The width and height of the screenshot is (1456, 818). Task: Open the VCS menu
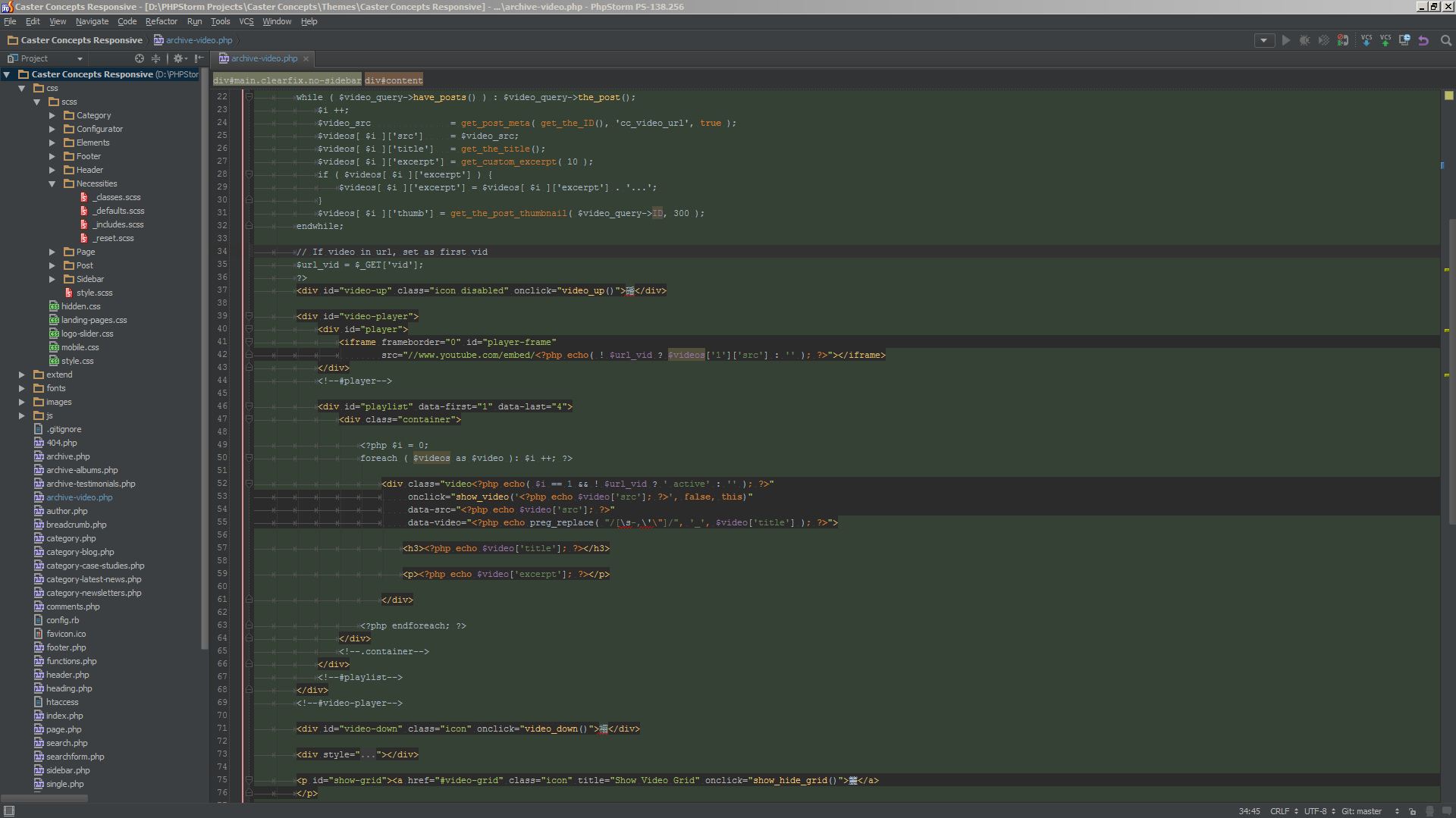(246, 21)
